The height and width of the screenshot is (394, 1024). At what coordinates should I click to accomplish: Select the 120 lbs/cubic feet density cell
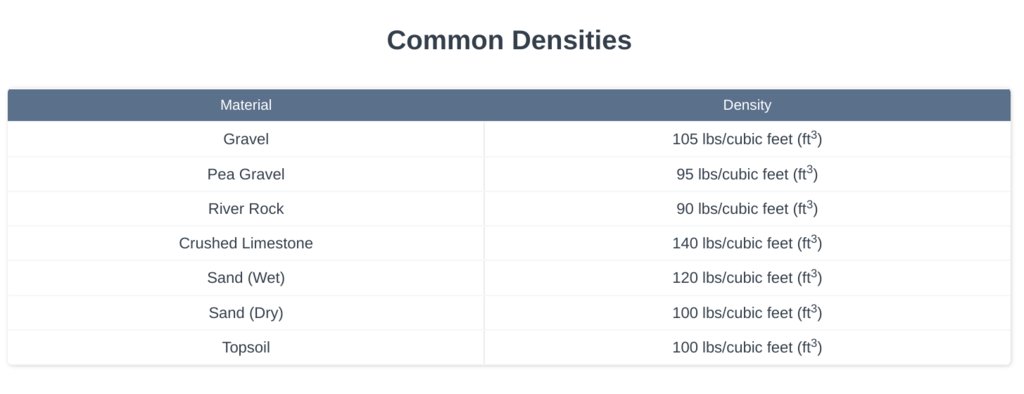point(747,278)
